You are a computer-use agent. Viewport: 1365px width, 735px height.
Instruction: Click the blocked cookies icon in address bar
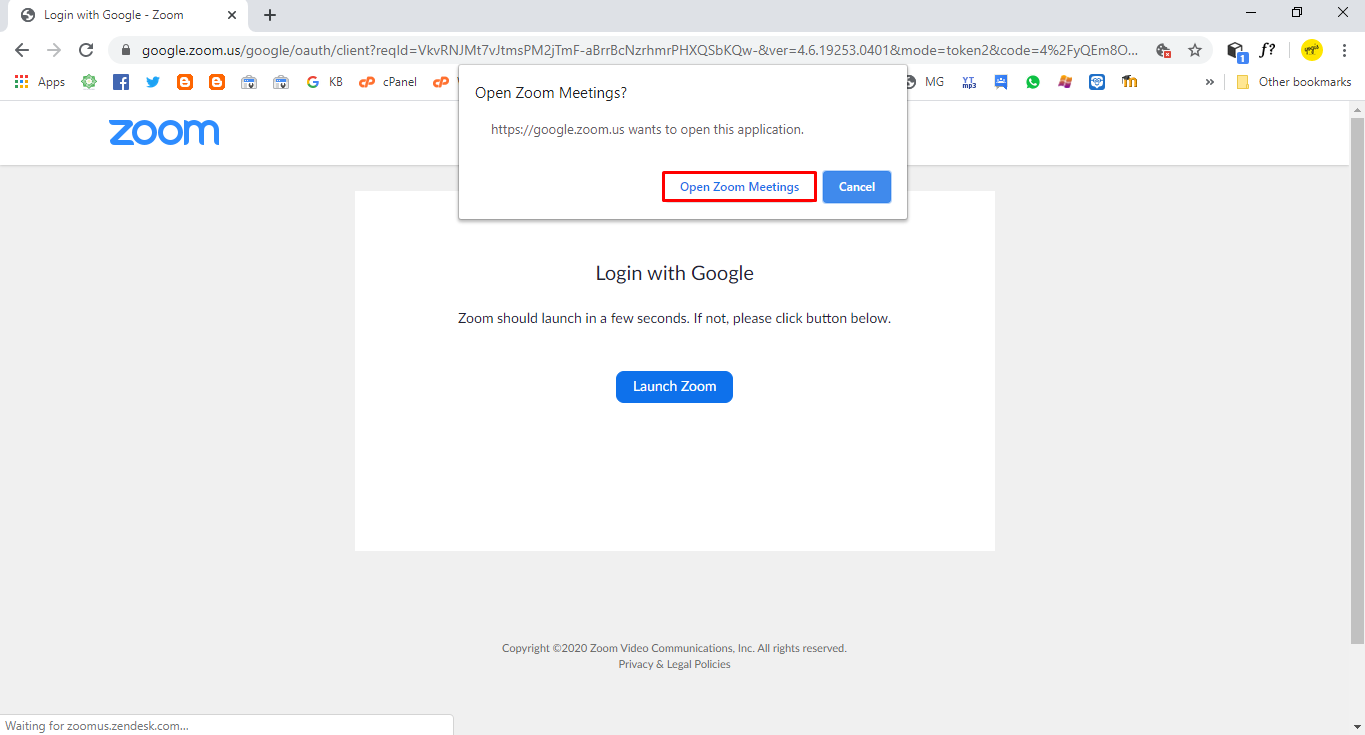click(x=1163, y=50)
